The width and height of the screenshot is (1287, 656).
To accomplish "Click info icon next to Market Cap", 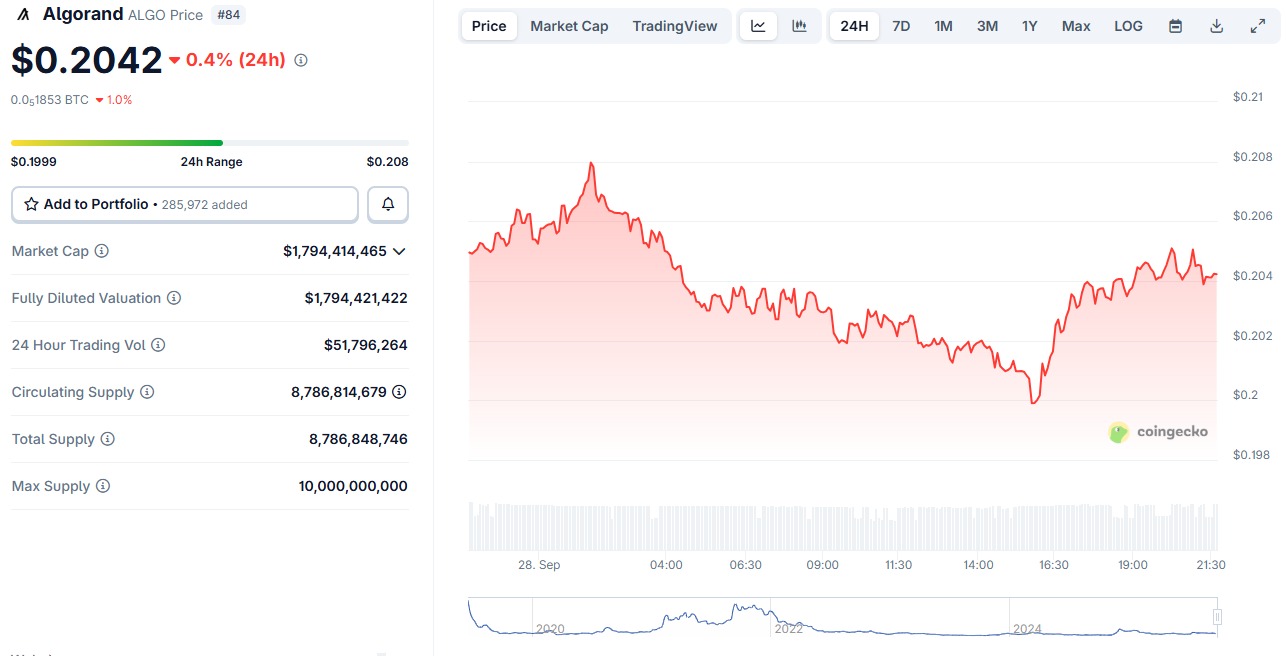I will [102, 251].
